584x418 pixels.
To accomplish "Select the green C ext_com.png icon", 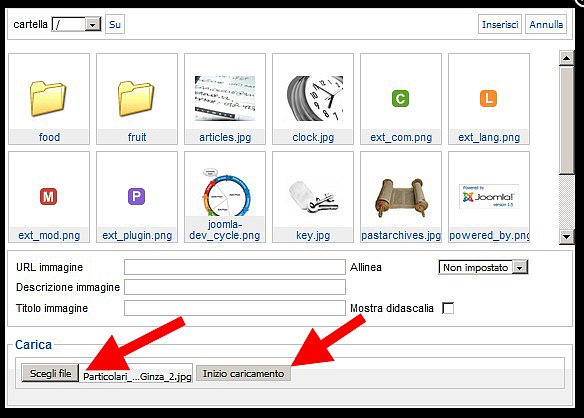I will 400,99.
